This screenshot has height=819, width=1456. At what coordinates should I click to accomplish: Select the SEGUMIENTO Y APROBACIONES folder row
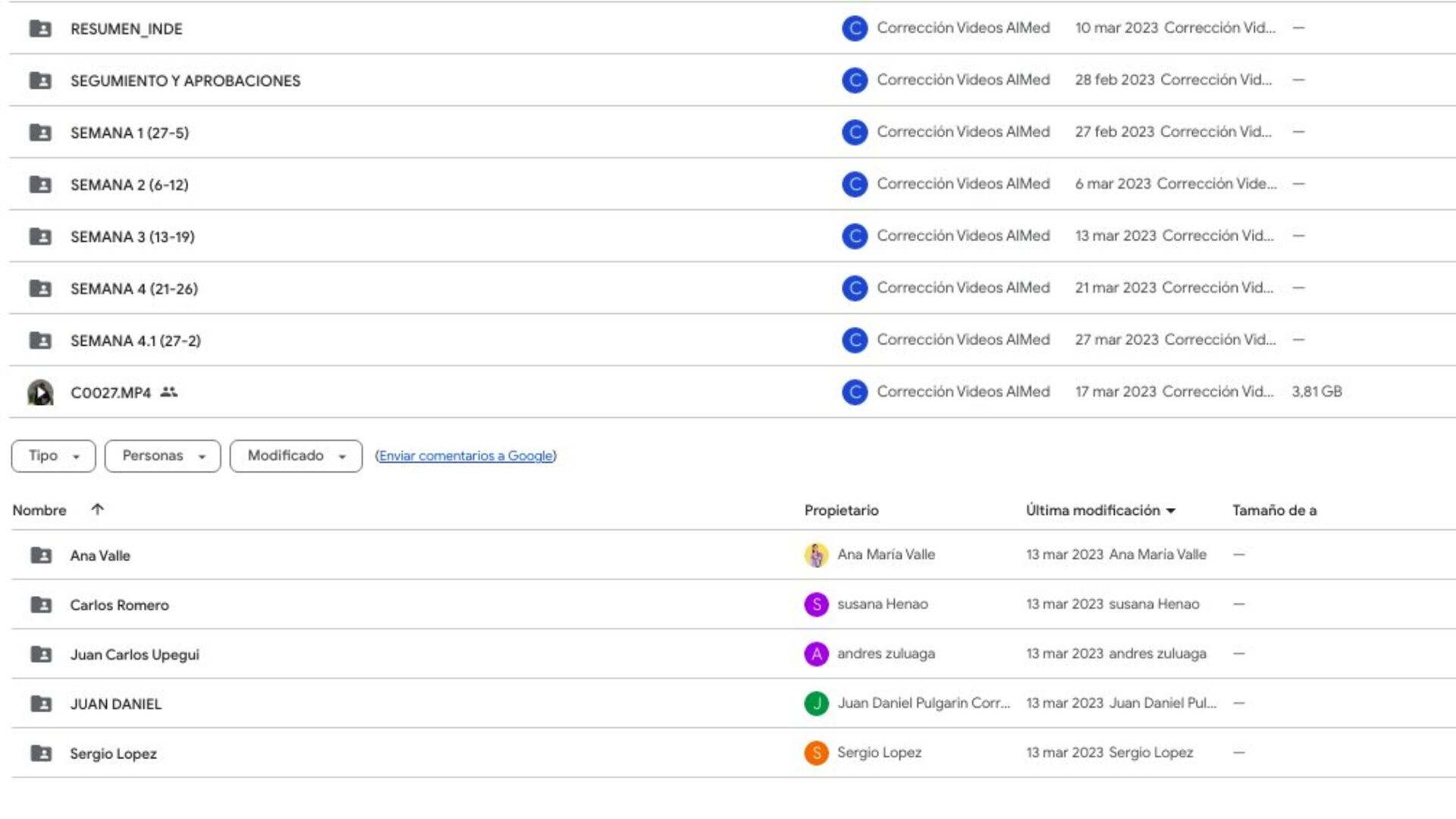coord(185,80)
